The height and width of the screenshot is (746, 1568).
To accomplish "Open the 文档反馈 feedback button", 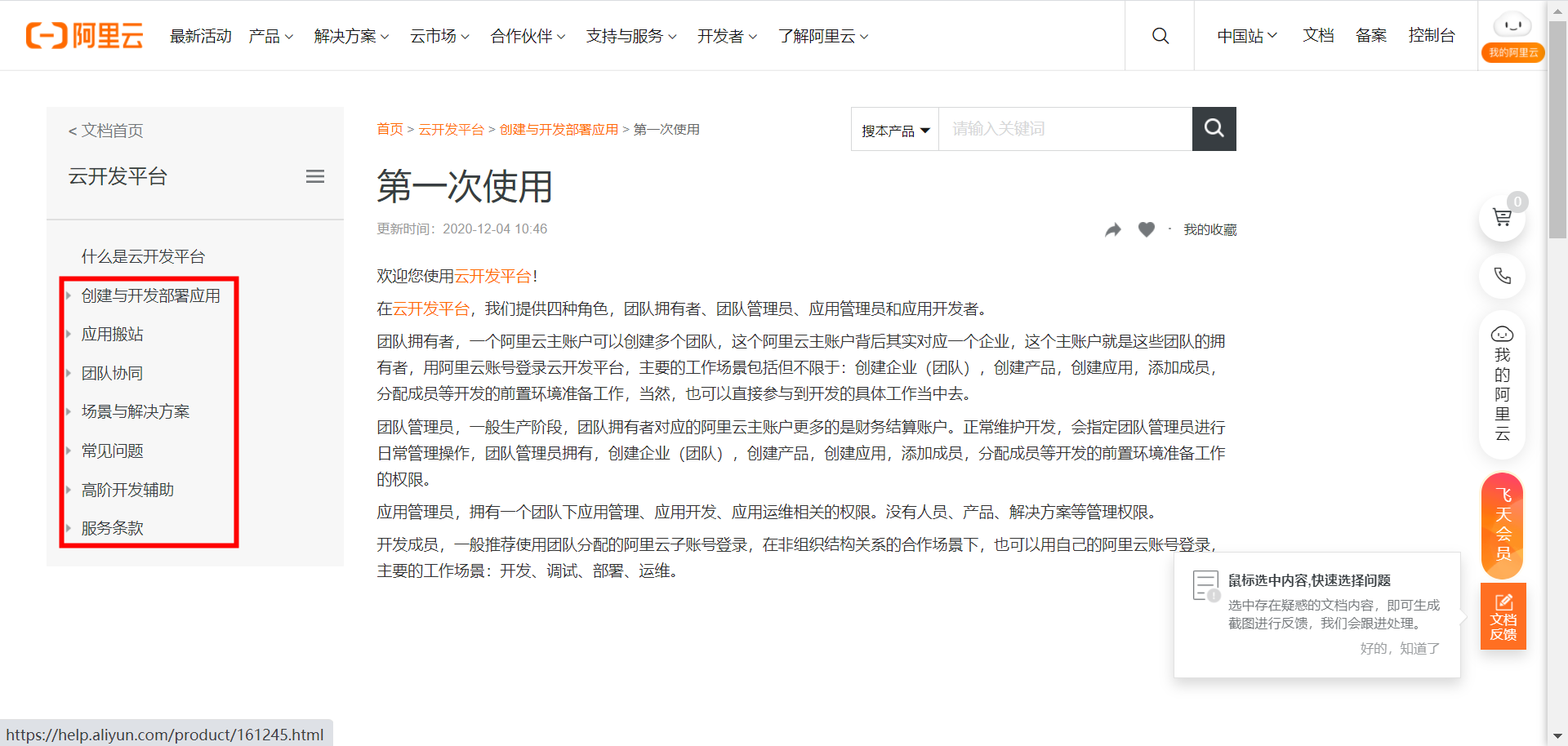I will [1503, 617].
